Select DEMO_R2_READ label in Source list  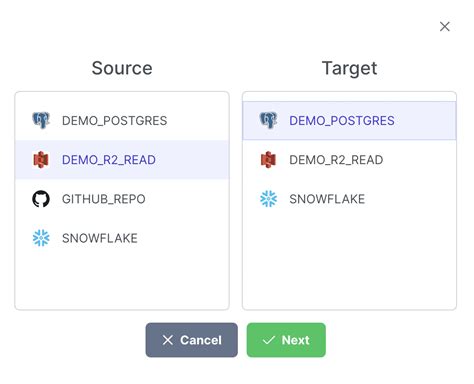click(x=109, y=160)
